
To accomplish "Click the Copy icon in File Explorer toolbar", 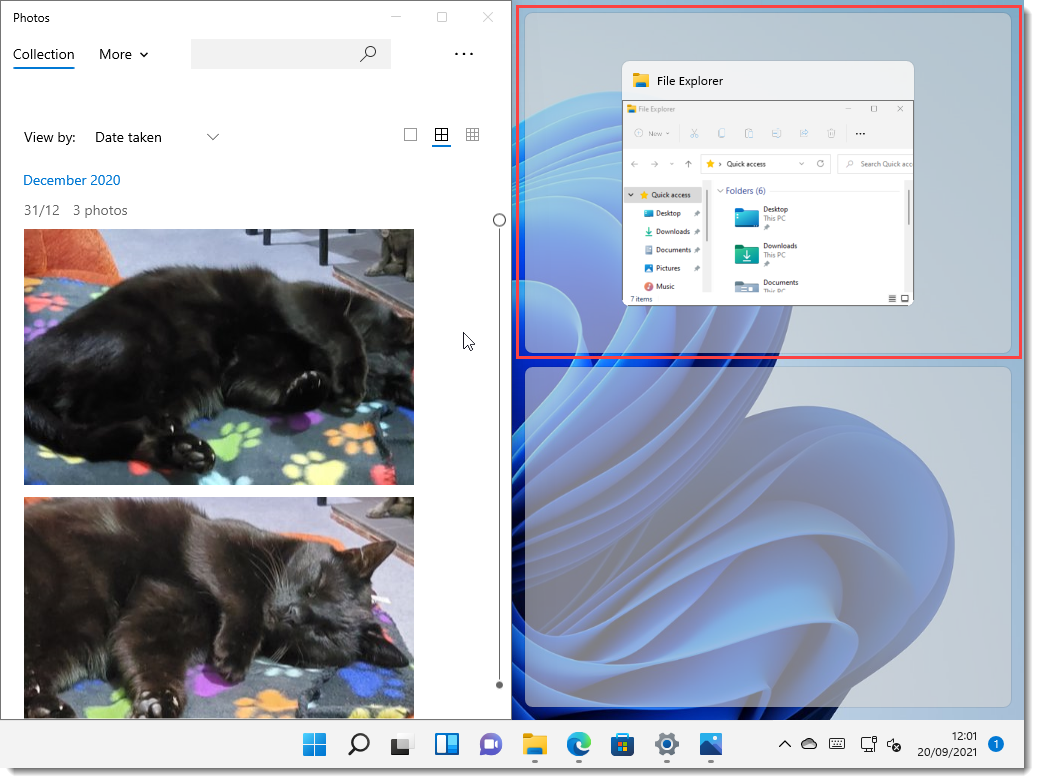I will tap(721, 132).
